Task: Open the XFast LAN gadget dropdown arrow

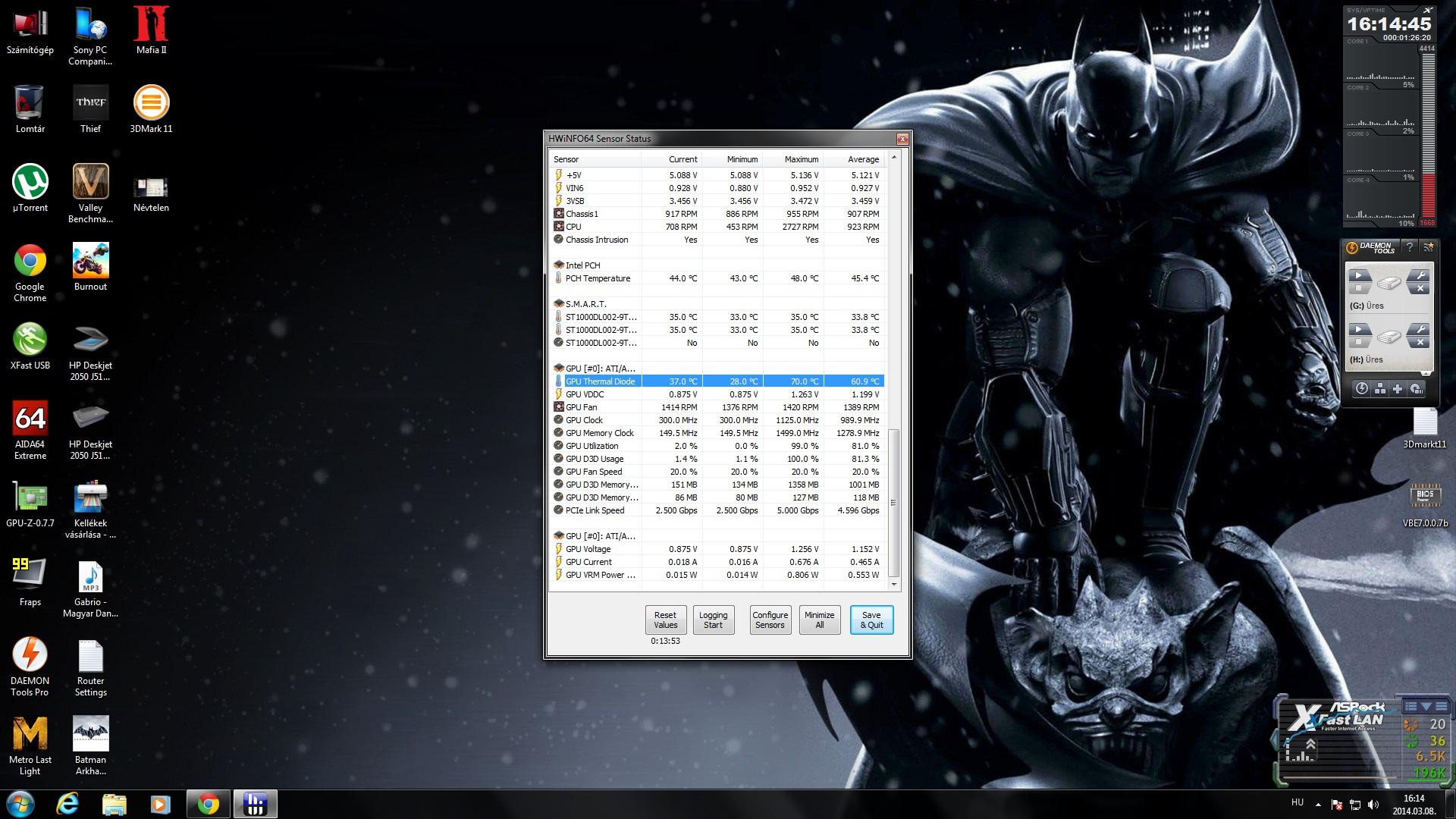Action: (x=1427, y=706)
